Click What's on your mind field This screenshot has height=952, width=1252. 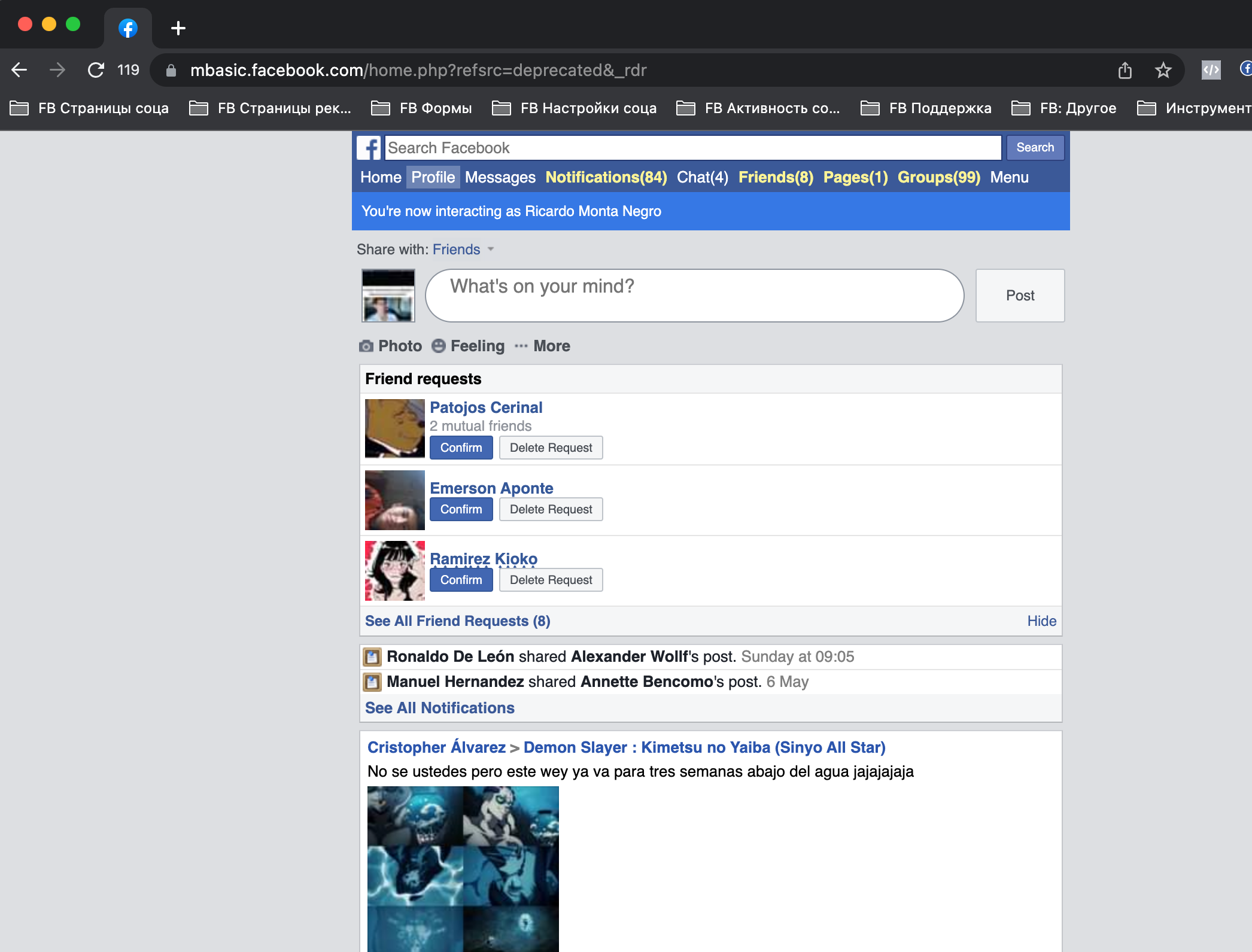click(x=694, y=296)
